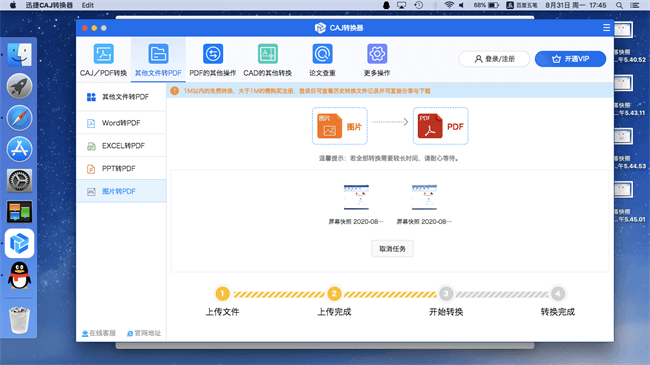Click the AirPlay display menu bar icon

[401, 5]
